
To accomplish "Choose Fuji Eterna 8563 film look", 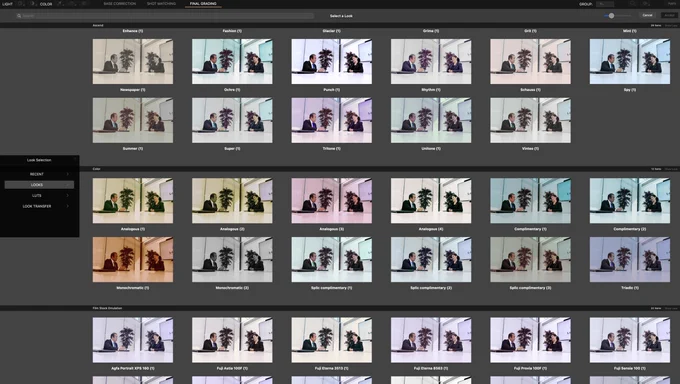I will pos(431,340).
